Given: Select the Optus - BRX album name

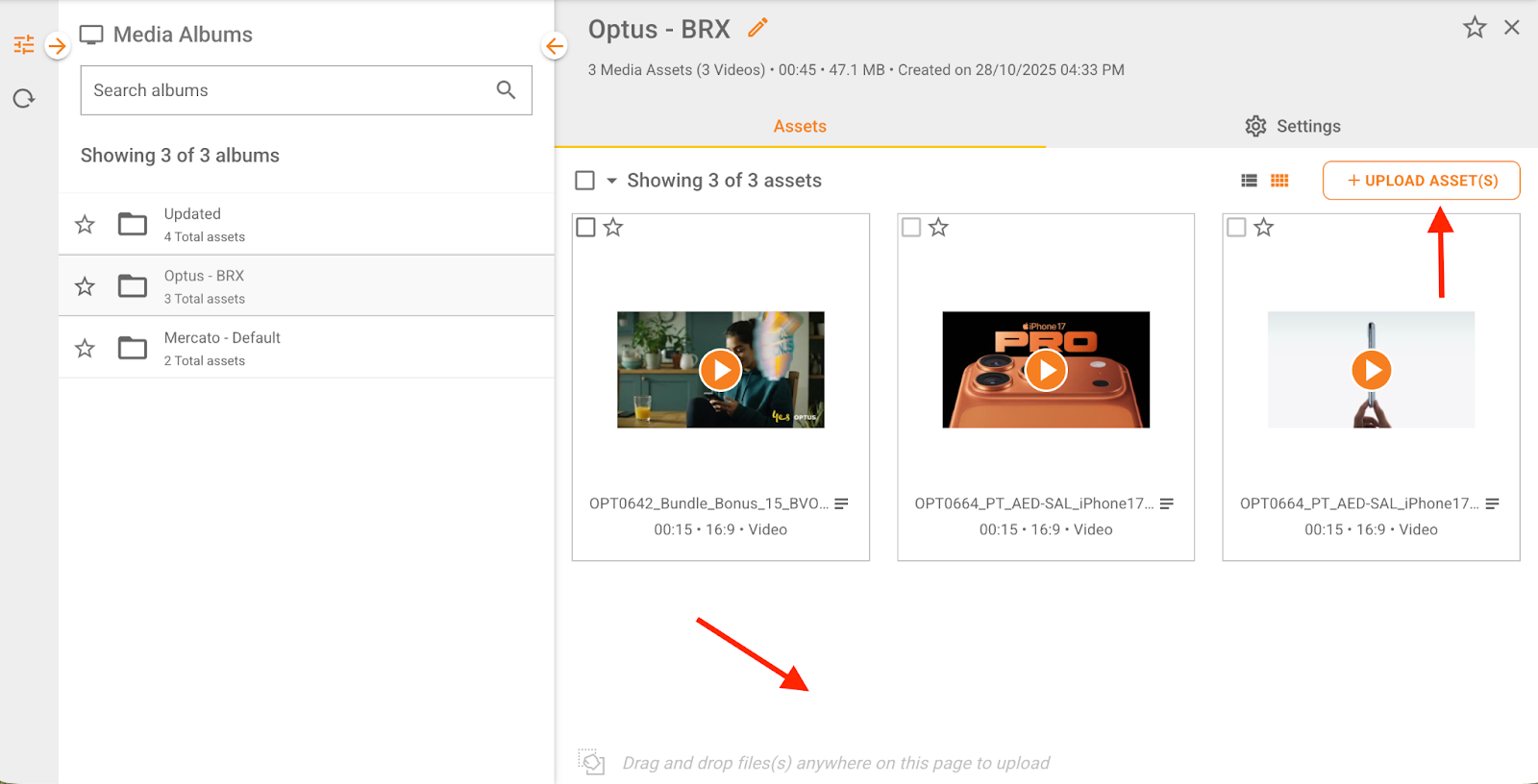Looking at the screenshot, I should [x=204, y=276].
